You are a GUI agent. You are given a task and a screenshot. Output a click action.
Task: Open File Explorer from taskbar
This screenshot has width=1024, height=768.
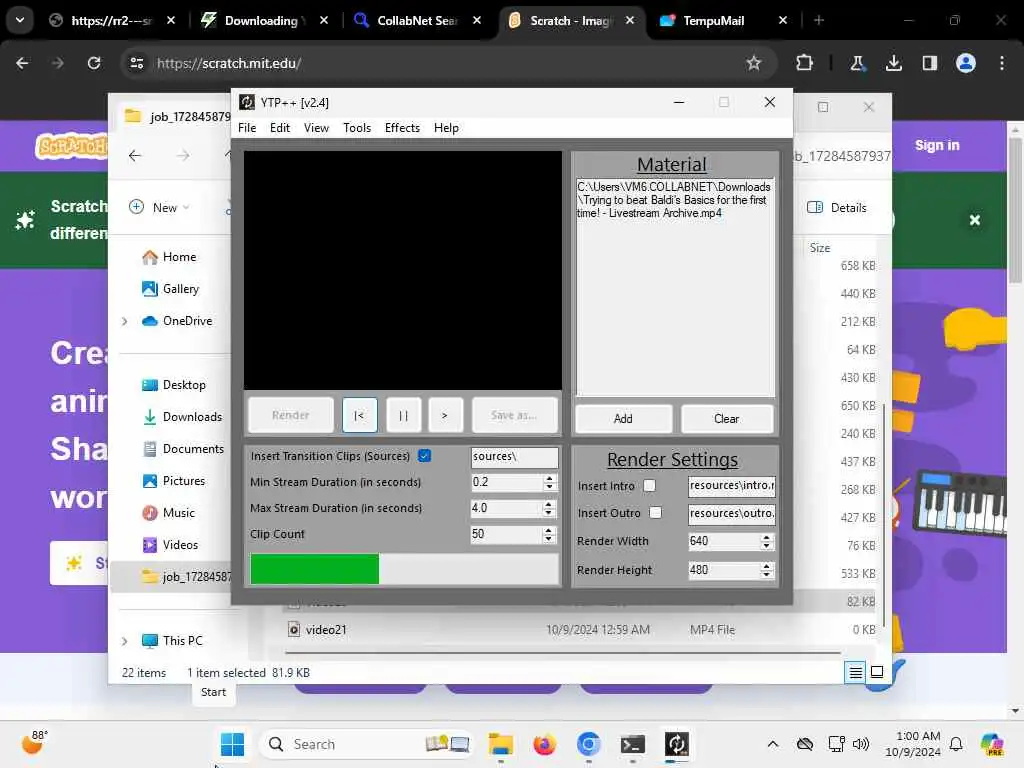[x=500, y=744]
